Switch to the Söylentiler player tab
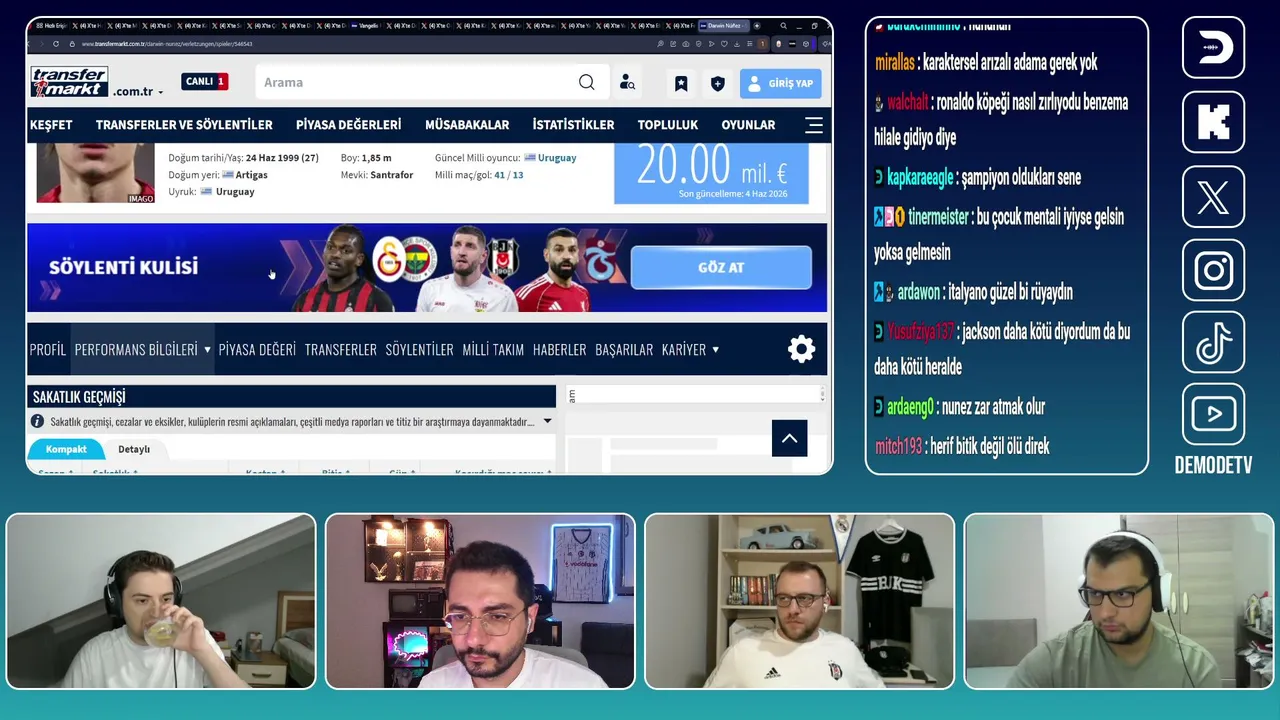1280x720 pixels. click(419, 349)
